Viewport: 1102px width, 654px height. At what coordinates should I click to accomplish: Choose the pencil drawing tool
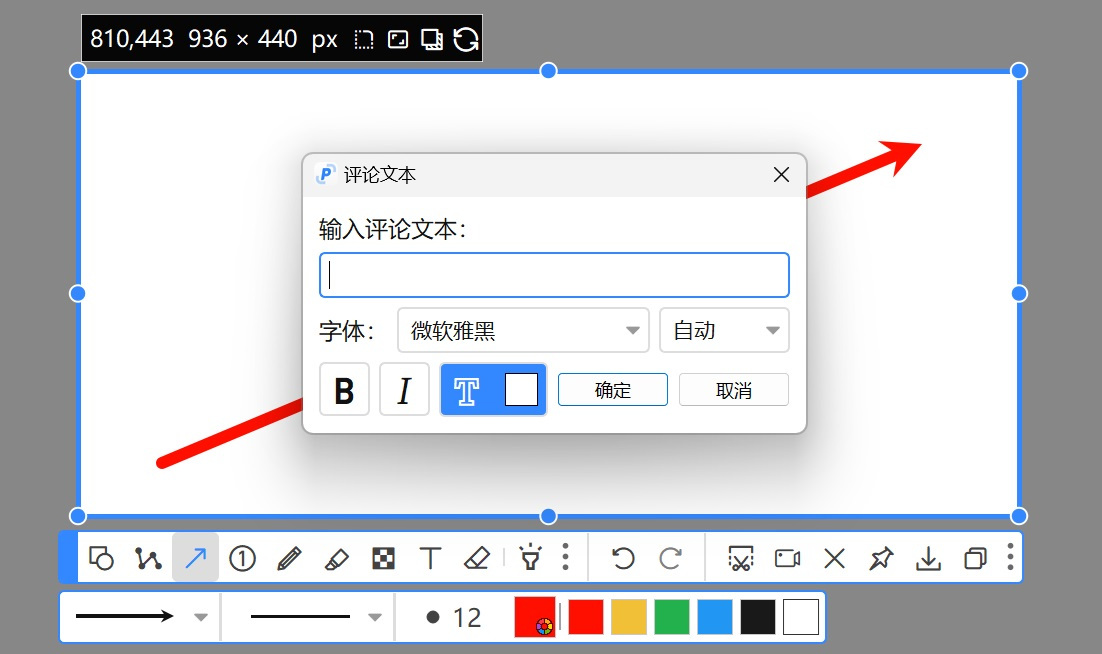pyautogui.click(x=289, y=558)
